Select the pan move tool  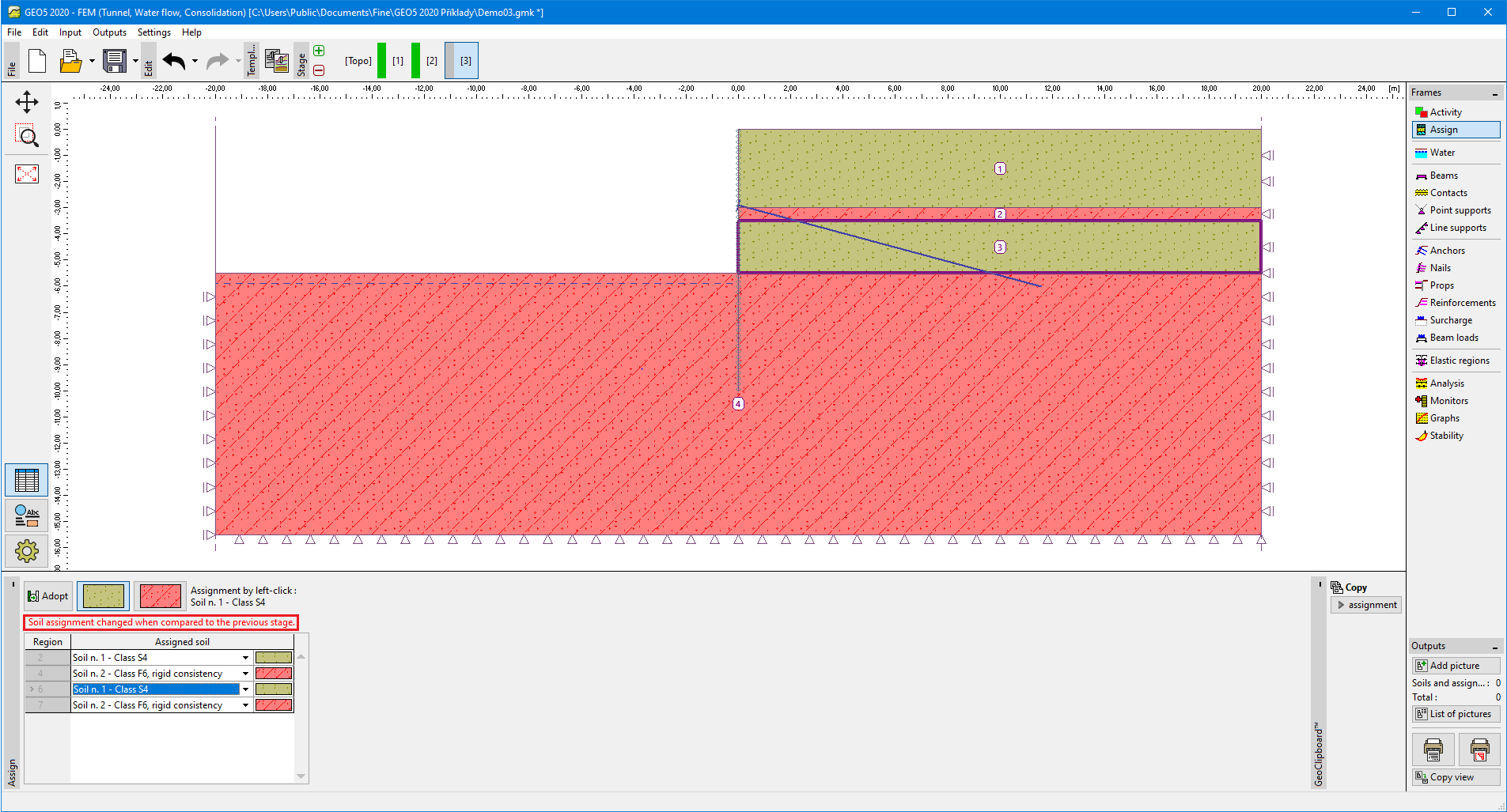(x=27, y=102)
